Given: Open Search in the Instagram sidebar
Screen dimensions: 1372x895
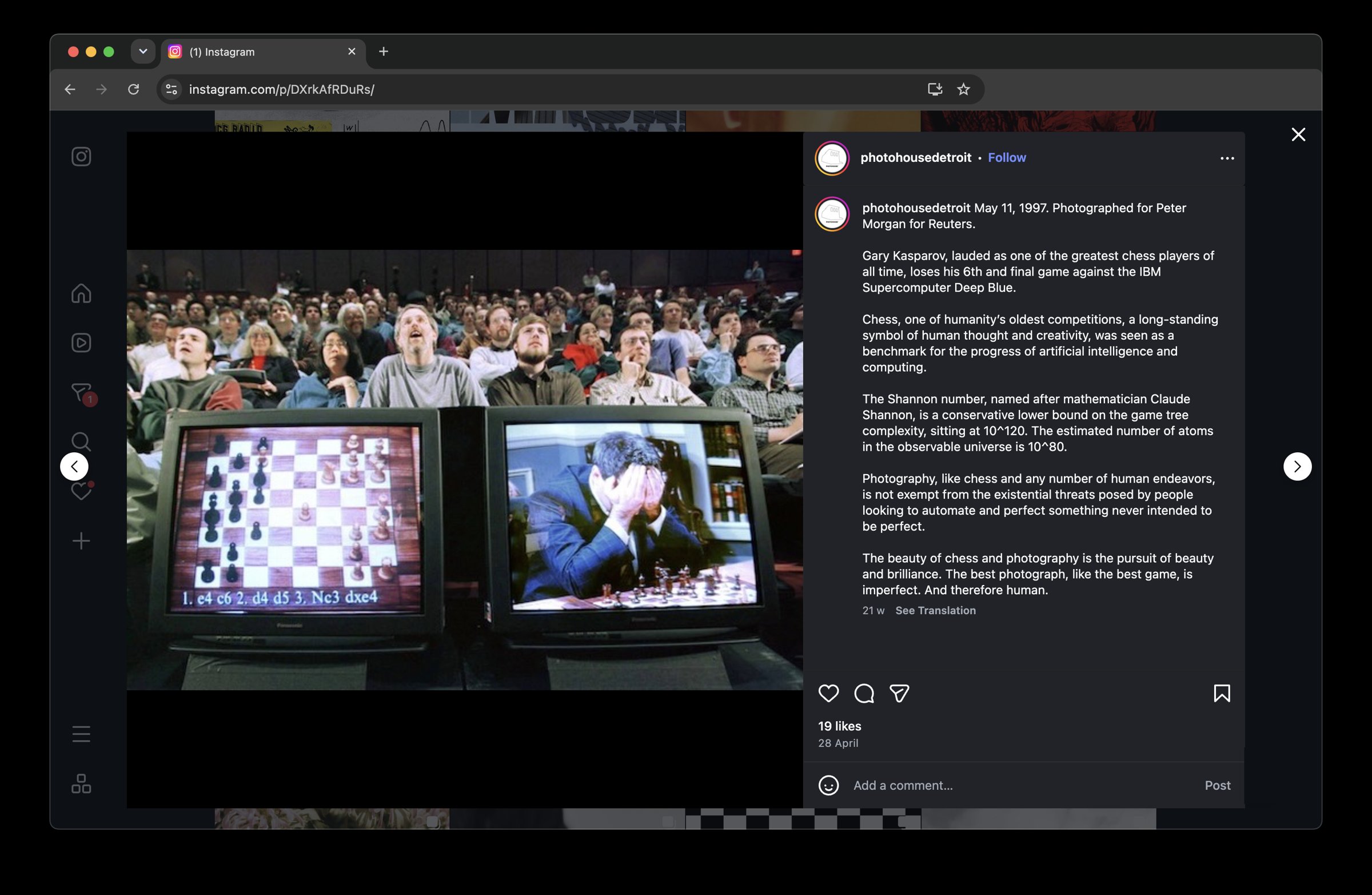Looking at the screenshot, I should point(81,441).
